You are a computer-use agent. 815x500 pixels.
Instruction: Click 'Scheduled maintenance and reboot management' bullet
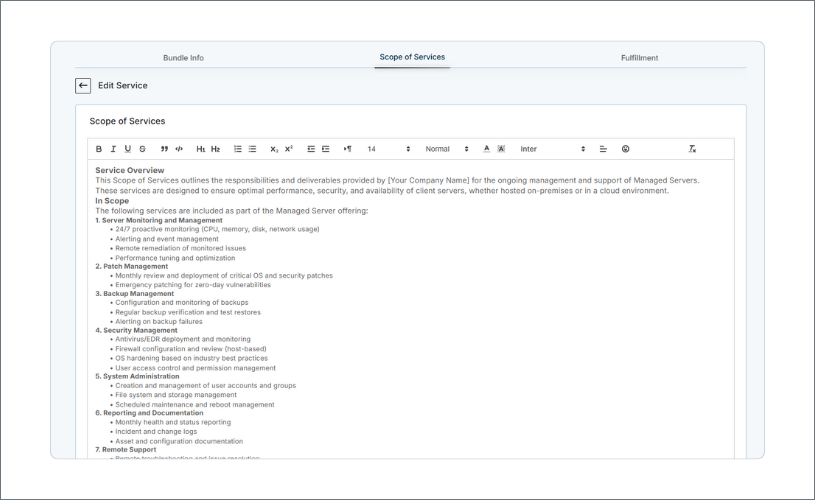195,405
